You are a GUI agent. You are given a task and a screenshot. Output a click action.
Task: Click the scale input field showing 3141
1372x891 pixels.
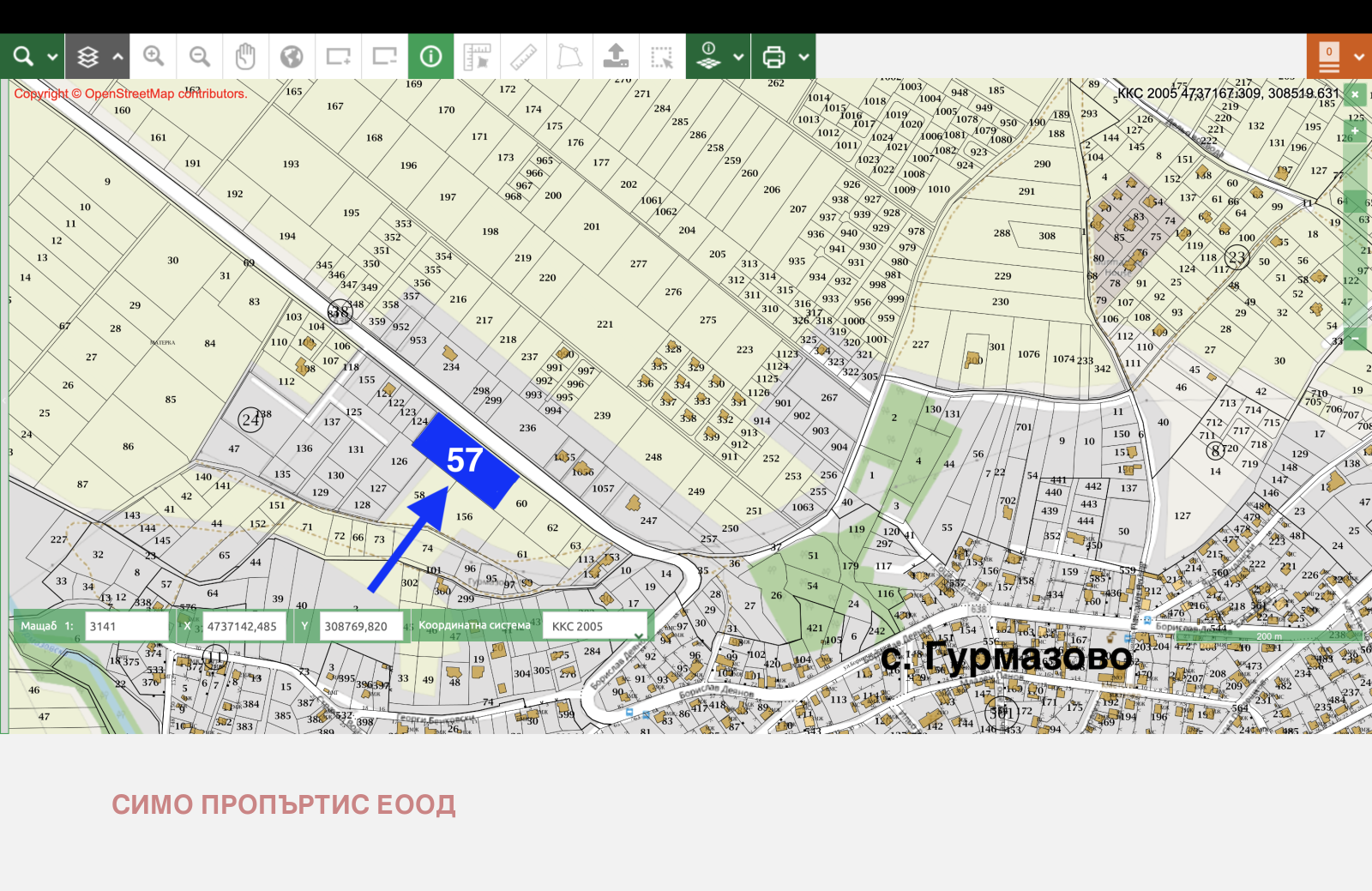(x=127, y=625)
